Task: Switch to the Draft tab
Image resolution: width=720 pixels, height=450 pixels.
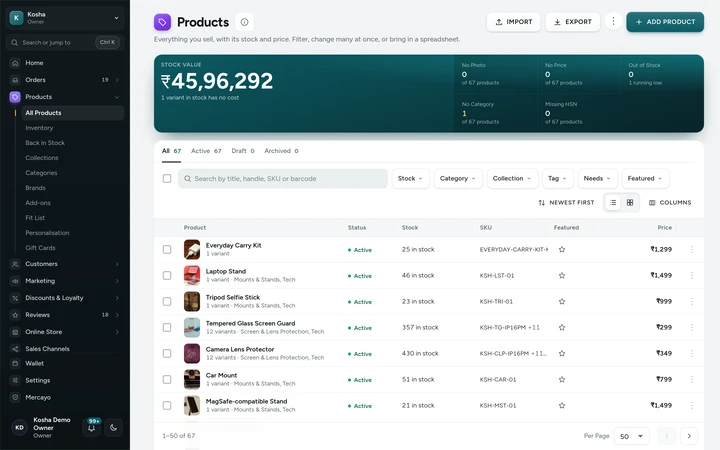Action: [x=243, y=151]
